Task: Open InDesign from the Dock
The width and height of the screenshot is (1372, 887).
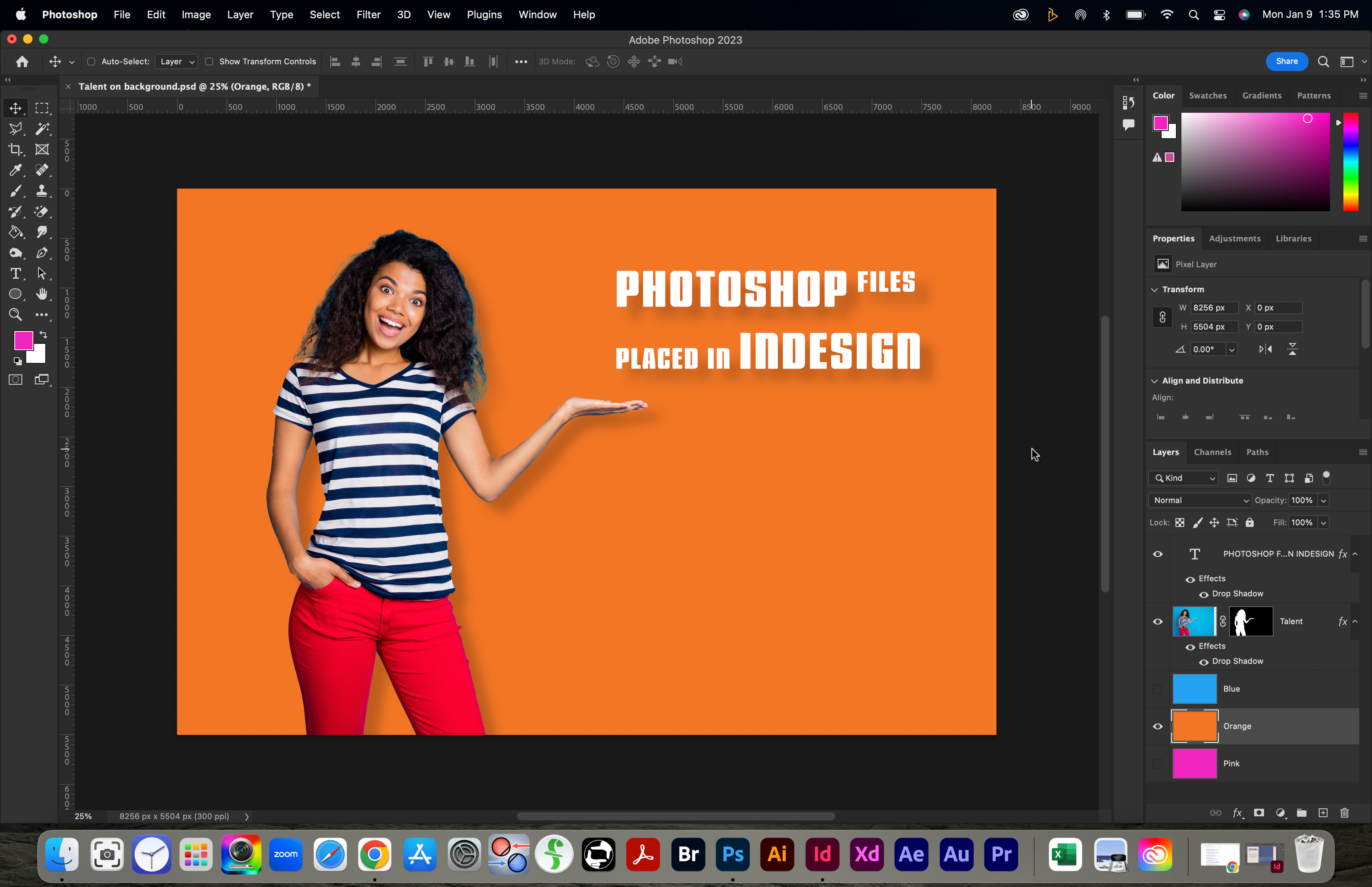Action: [822, 854]
